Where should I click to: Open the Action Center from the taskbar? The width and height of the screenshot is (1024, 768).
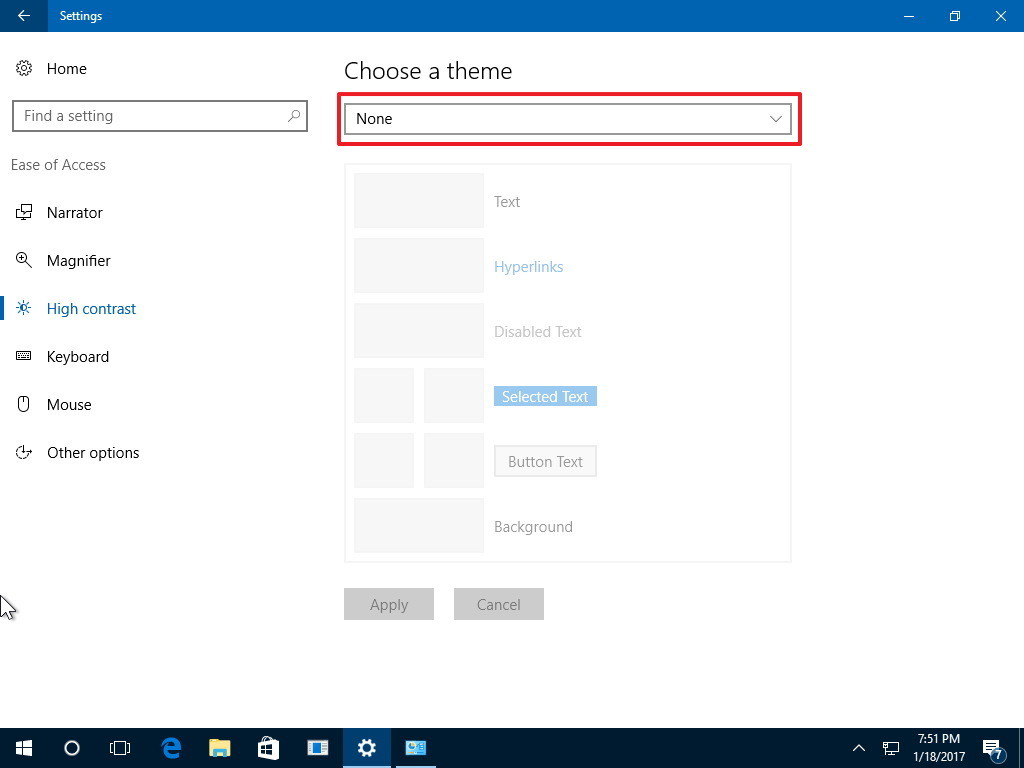[993, 748]
